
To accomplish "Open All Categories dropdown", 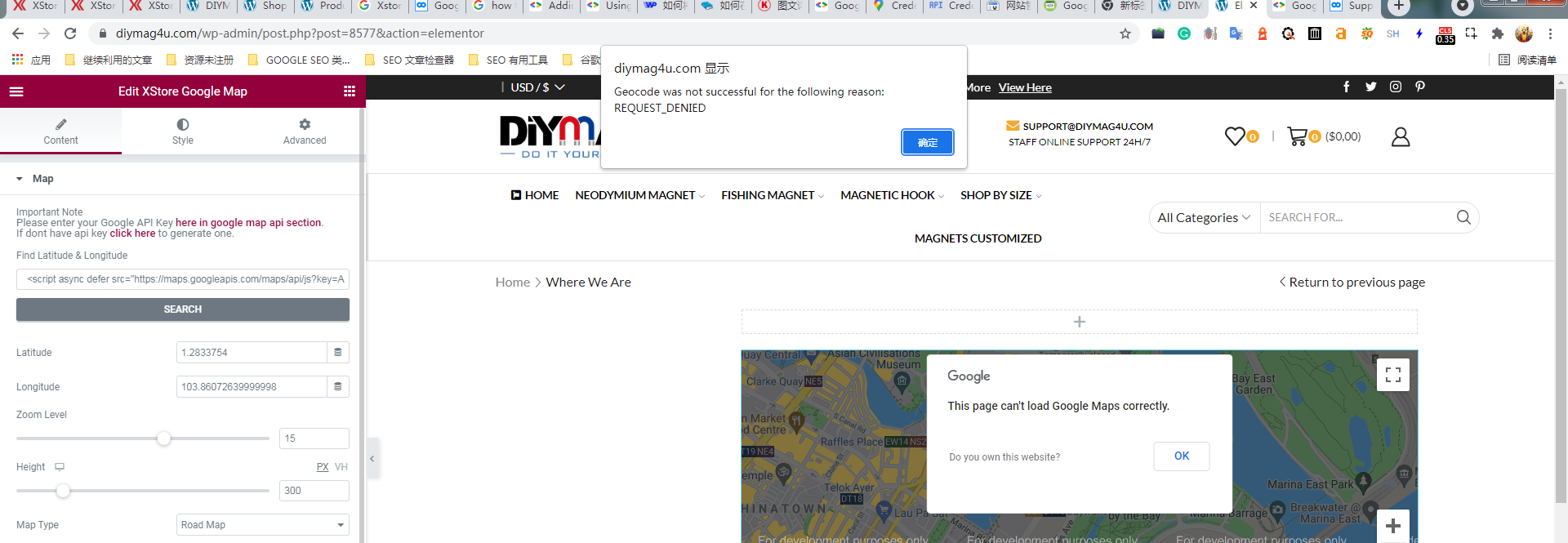I will click(1204, 217).
